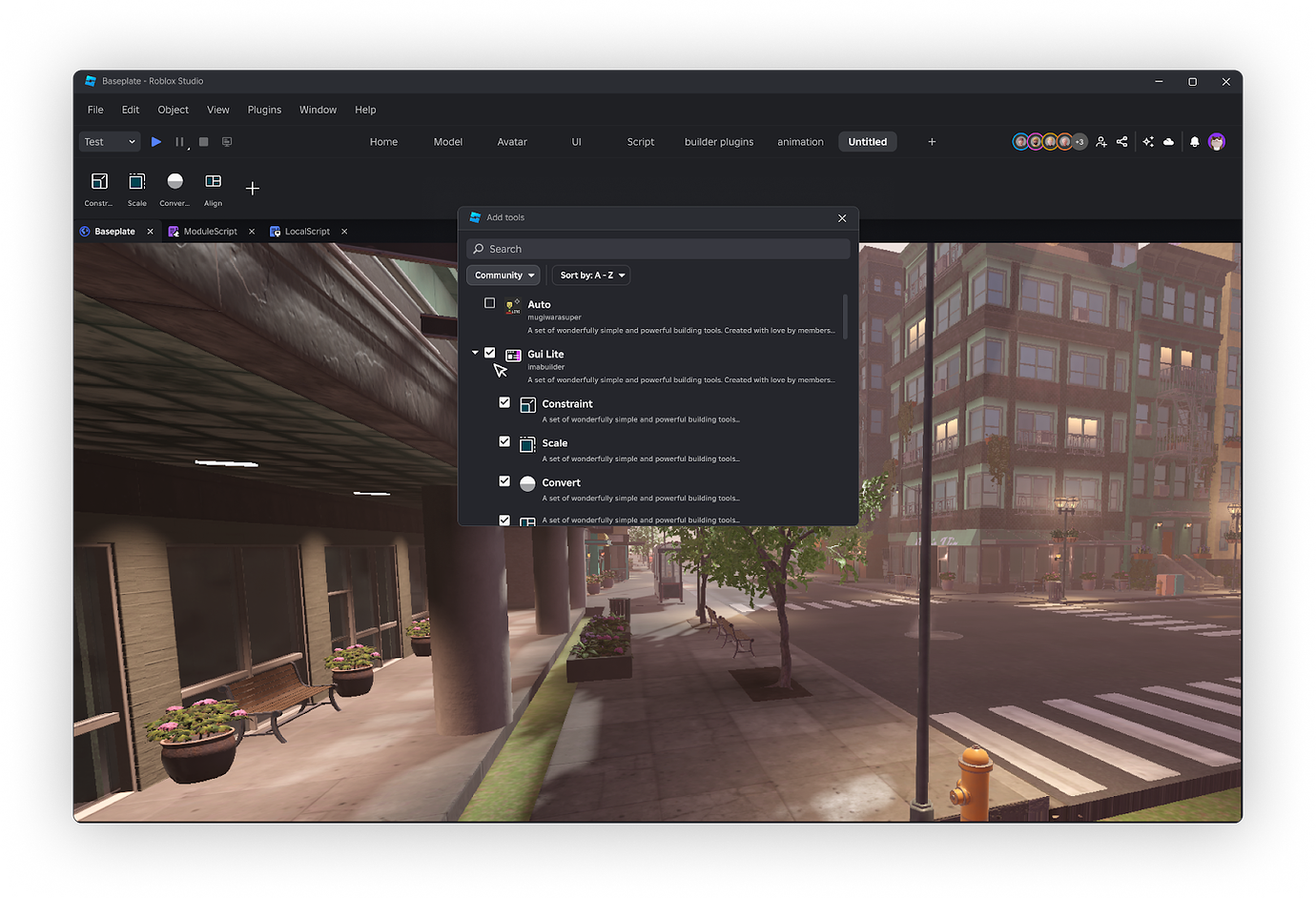Change the Sort by A-Z ordering
The height and width of the screenshot is (898, 1316).
pyautogui.click(x=590, y=275)
